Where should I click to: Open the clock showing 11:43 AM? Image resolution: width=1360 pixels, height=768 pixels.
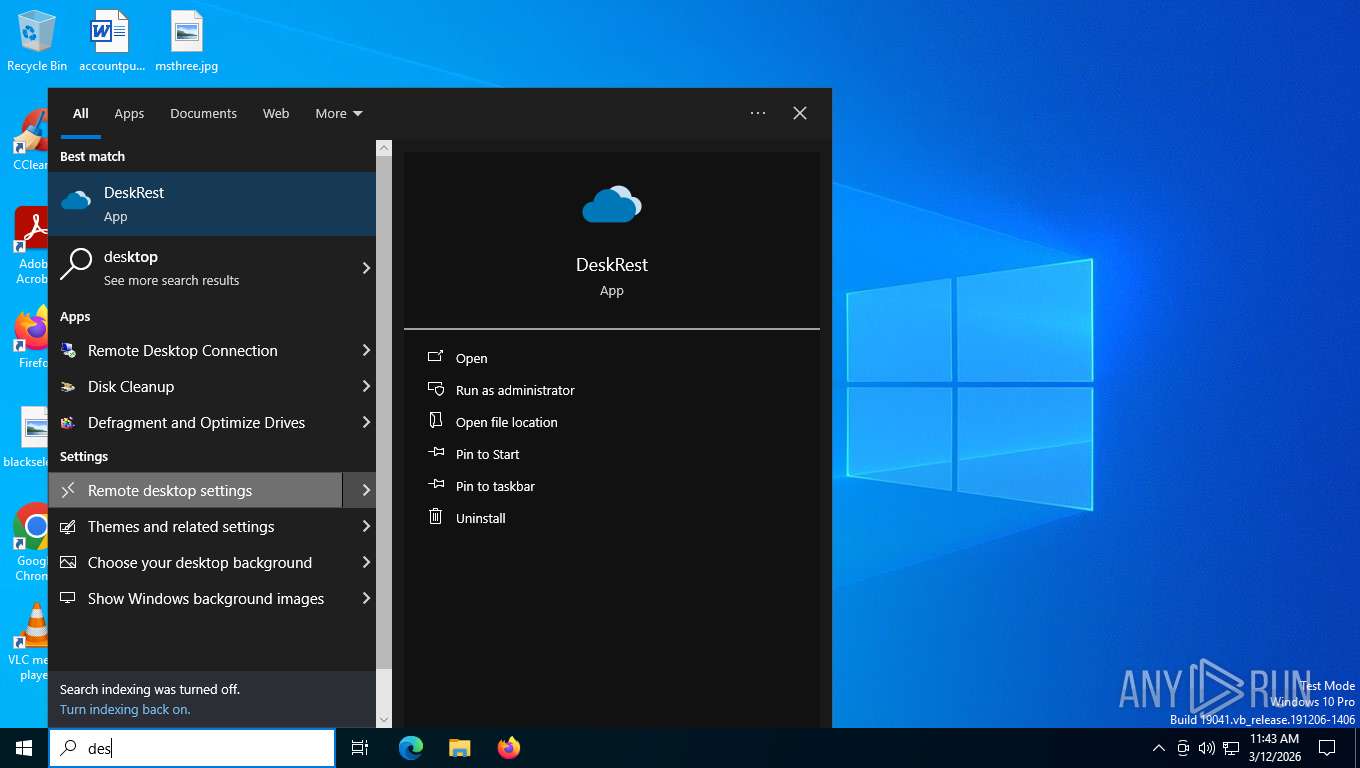(x=1274, y=748)
